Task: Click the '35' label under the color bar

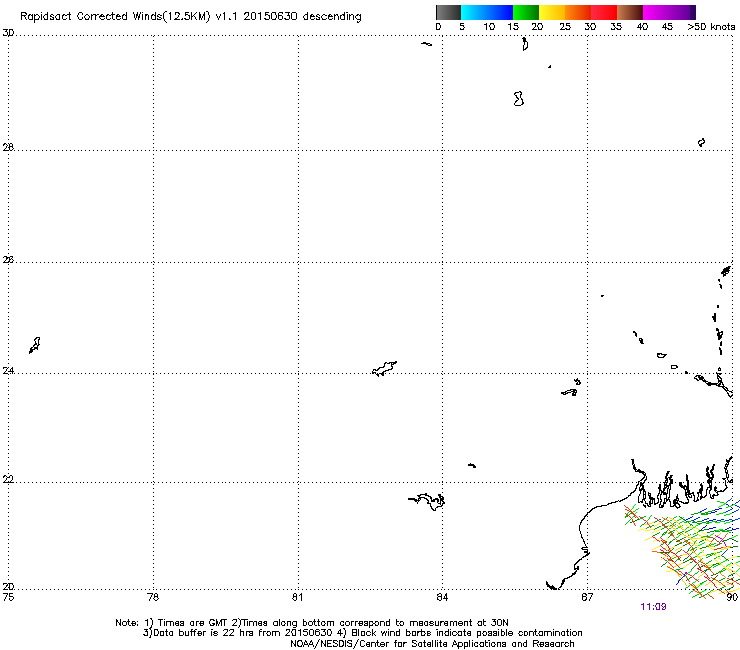Action: (616, 27)
